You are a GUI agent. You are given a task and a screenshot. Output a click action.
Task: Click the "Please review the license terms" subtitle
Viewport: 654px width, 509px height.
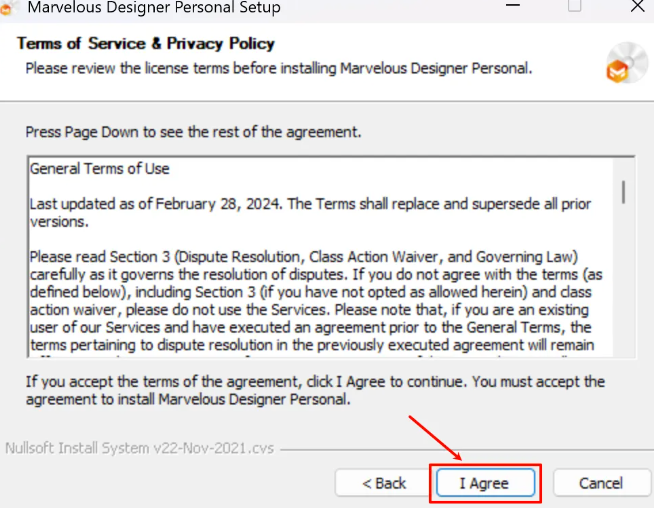tap(278, 68)
